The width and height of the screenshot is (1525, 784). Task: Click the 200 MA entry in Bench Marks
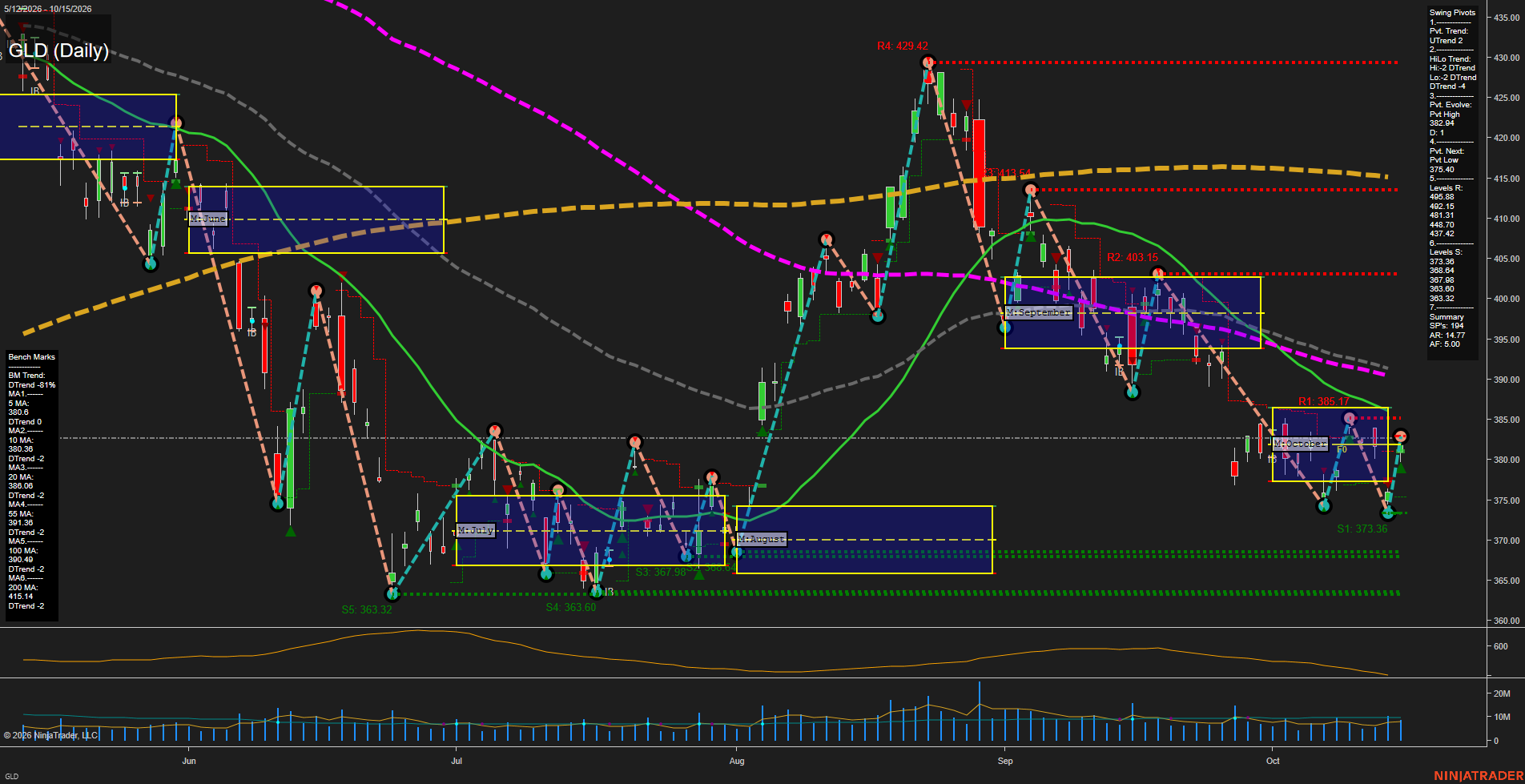coord(23,588)
